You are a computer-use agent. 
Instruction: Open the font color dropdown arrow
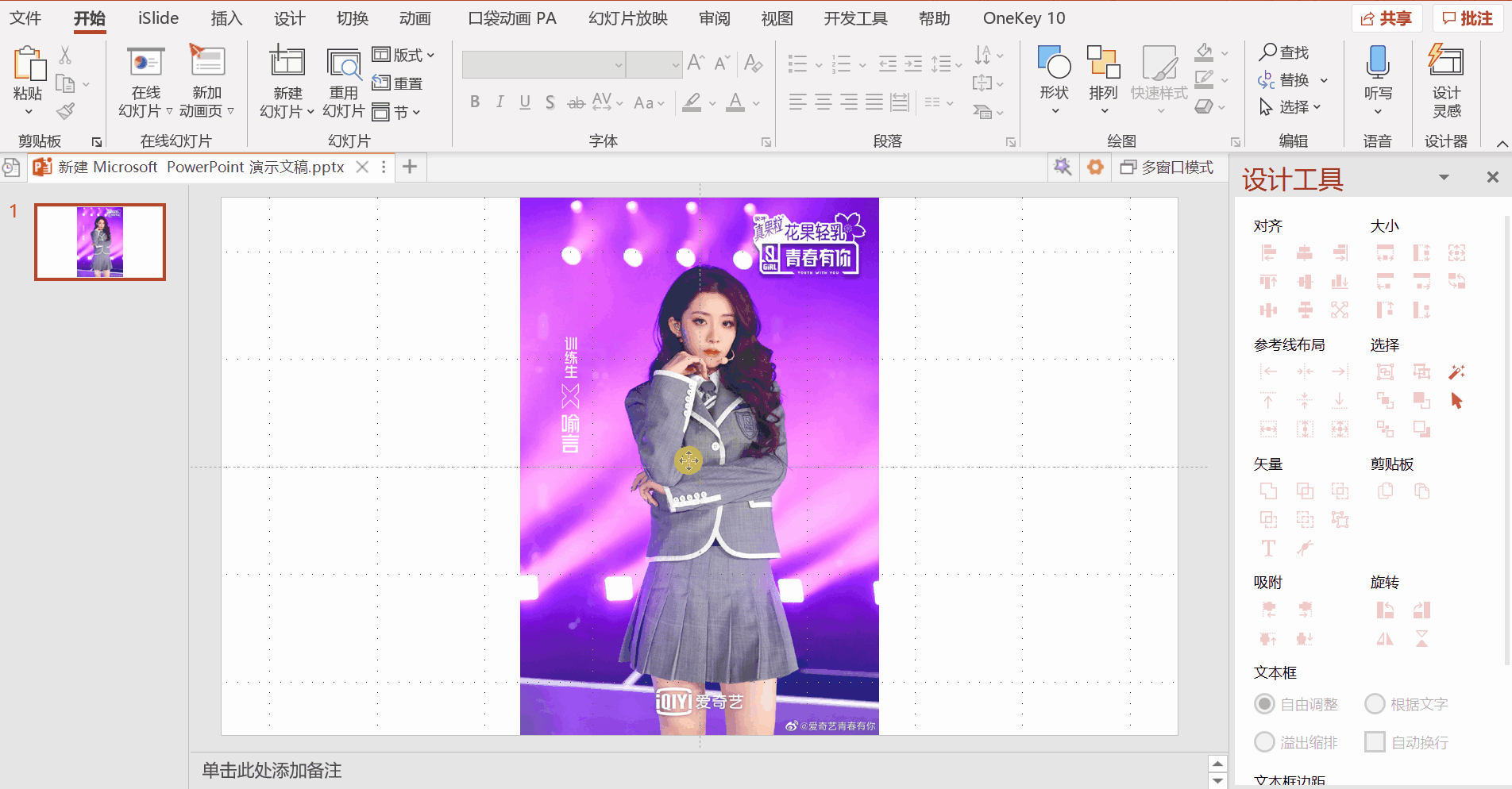756,103
